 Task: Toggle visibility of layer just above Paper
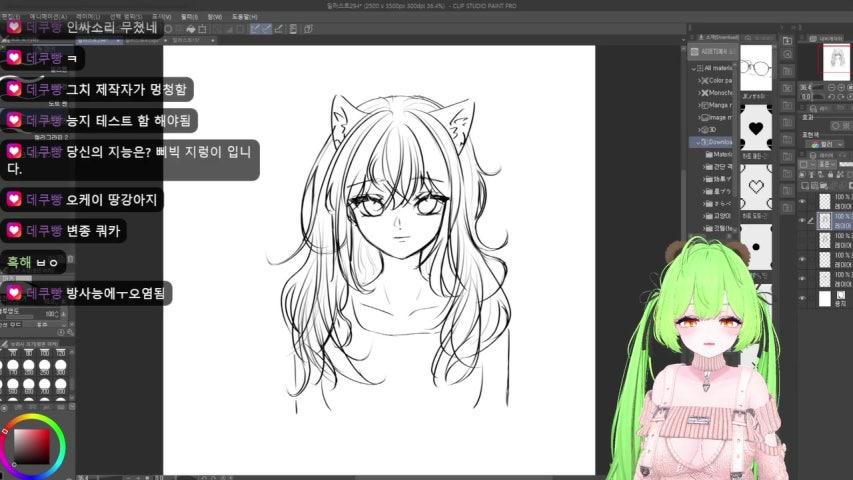tap(802, 279)
